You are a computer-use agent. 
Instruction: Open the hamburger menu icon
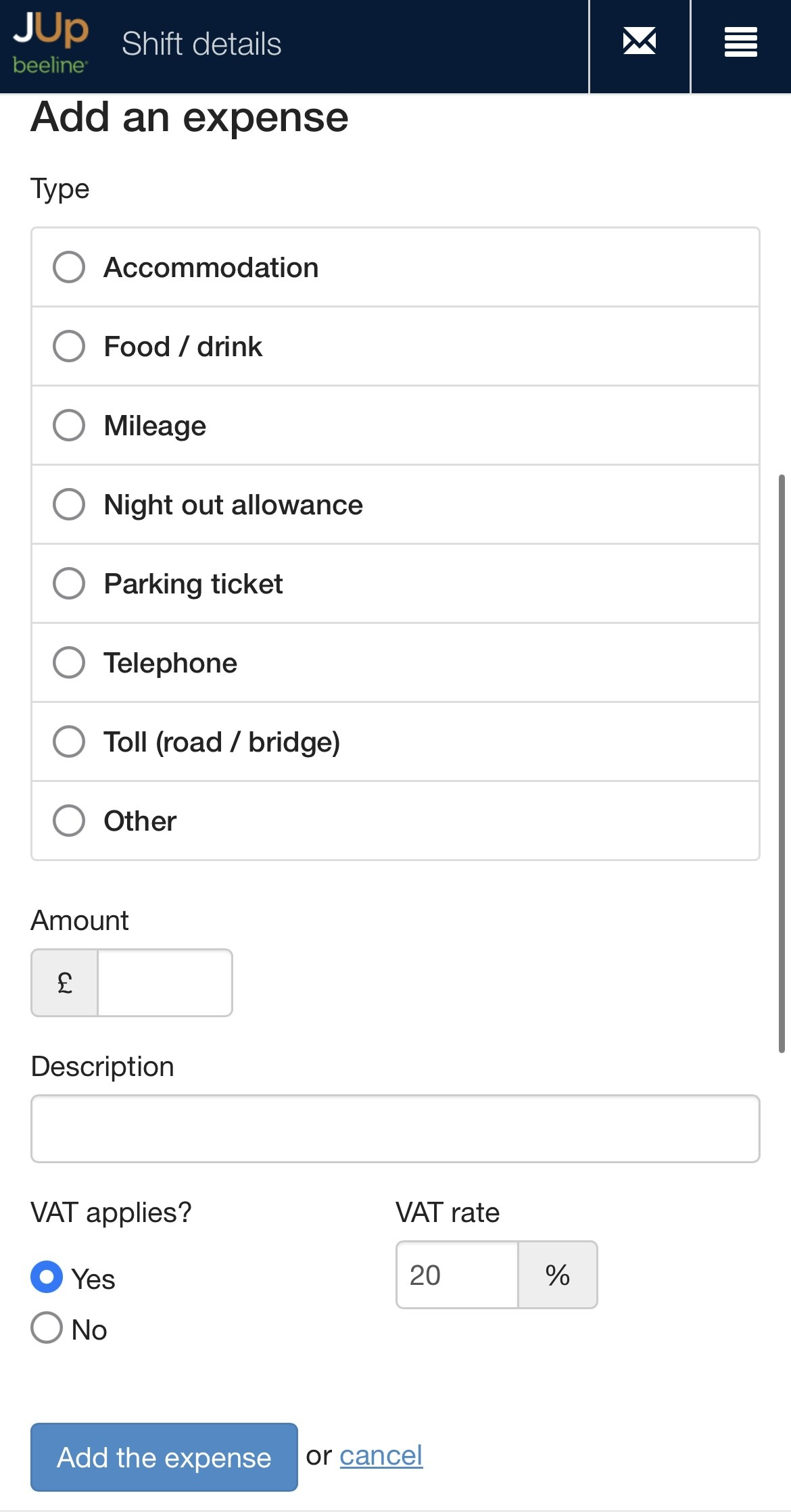[x=740, y=43]
